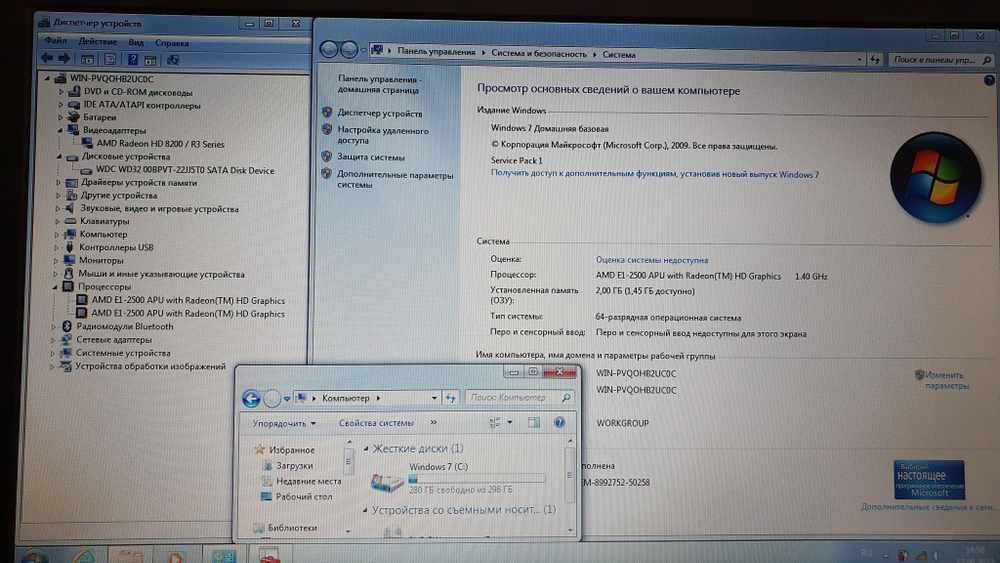Viewport: 1000px width, 563px height.
Task: Toggle preview pane icon in Explorer
Action: (534, 422)
